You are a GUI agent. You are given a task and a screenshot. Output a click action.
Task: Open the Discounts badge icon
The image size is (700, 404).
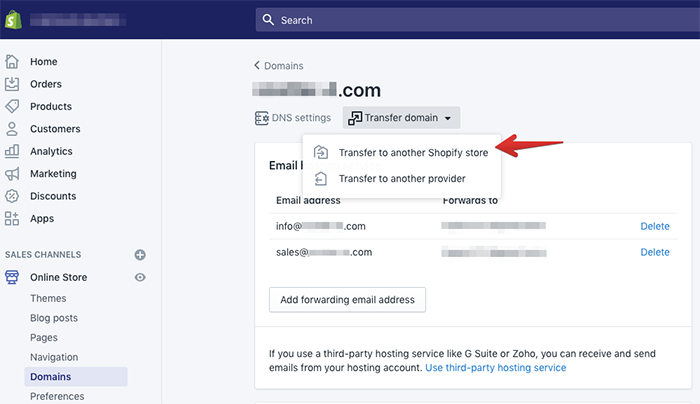coord(12,196)
